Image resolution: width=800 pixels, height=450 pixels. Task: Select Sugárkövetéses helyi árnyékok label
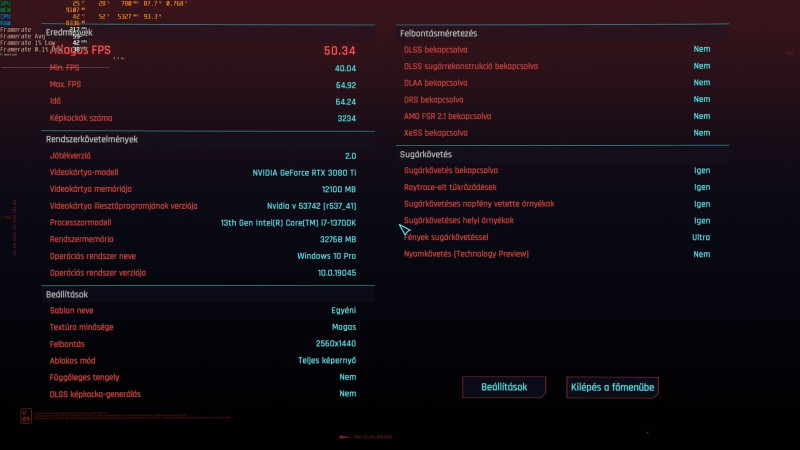click(x=458, y=220)
